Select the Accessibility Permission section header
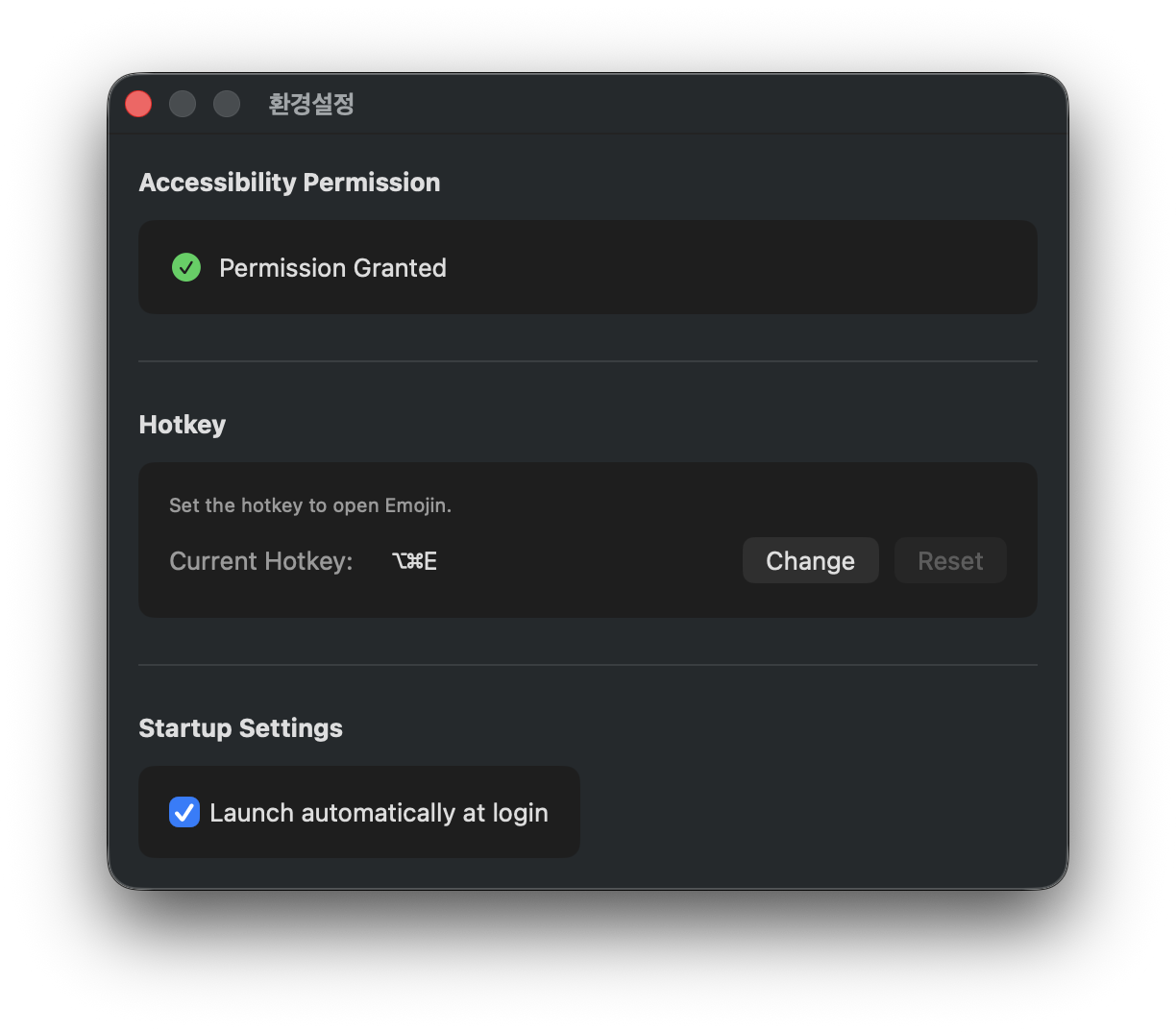Viewport: 1176px width, 1032px height. (x=289, y=182)
